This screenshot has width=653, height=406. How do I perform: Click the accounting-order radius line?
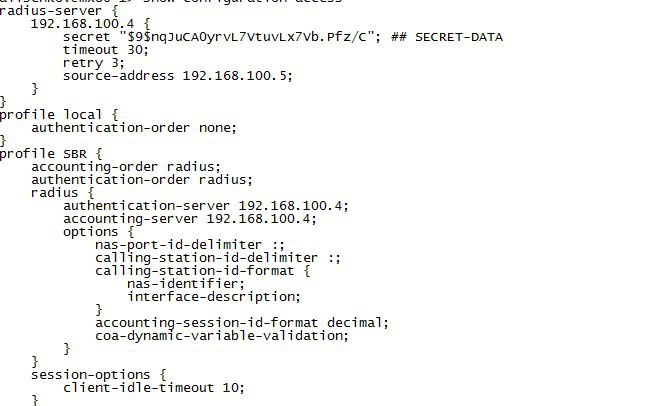[126, 167]
